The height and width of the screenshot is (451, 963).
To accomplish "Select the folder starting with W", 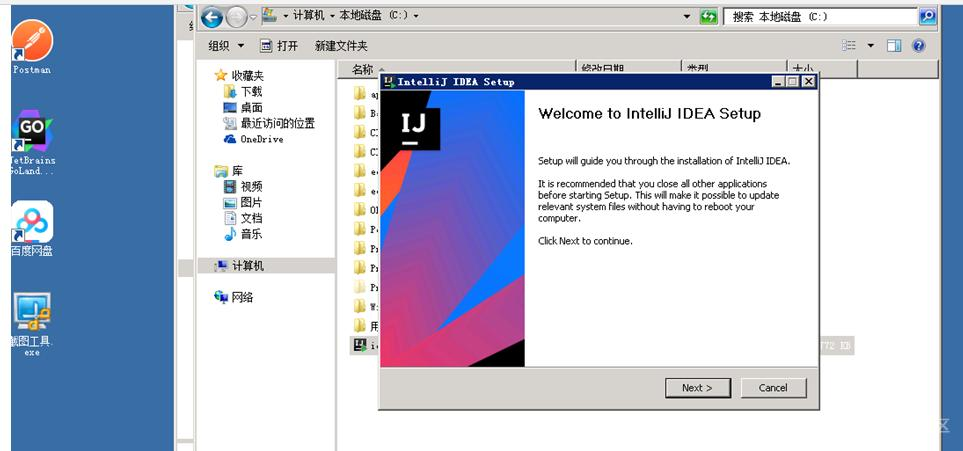I will point(365,305).
